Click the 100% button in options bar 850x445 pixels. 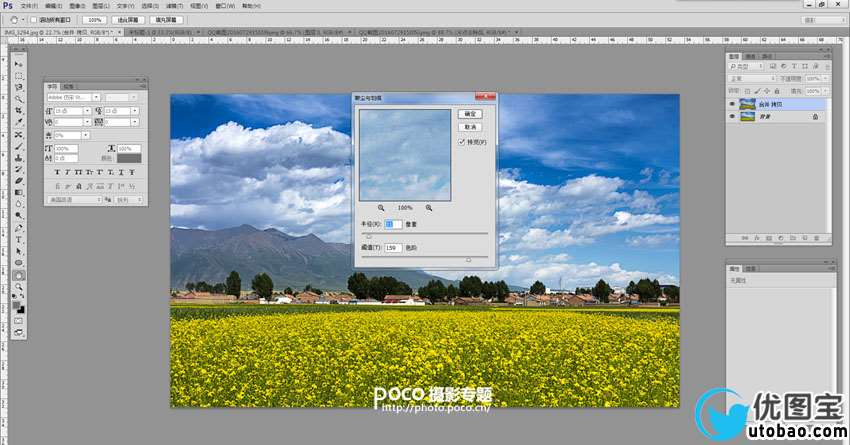pos(95,20)
